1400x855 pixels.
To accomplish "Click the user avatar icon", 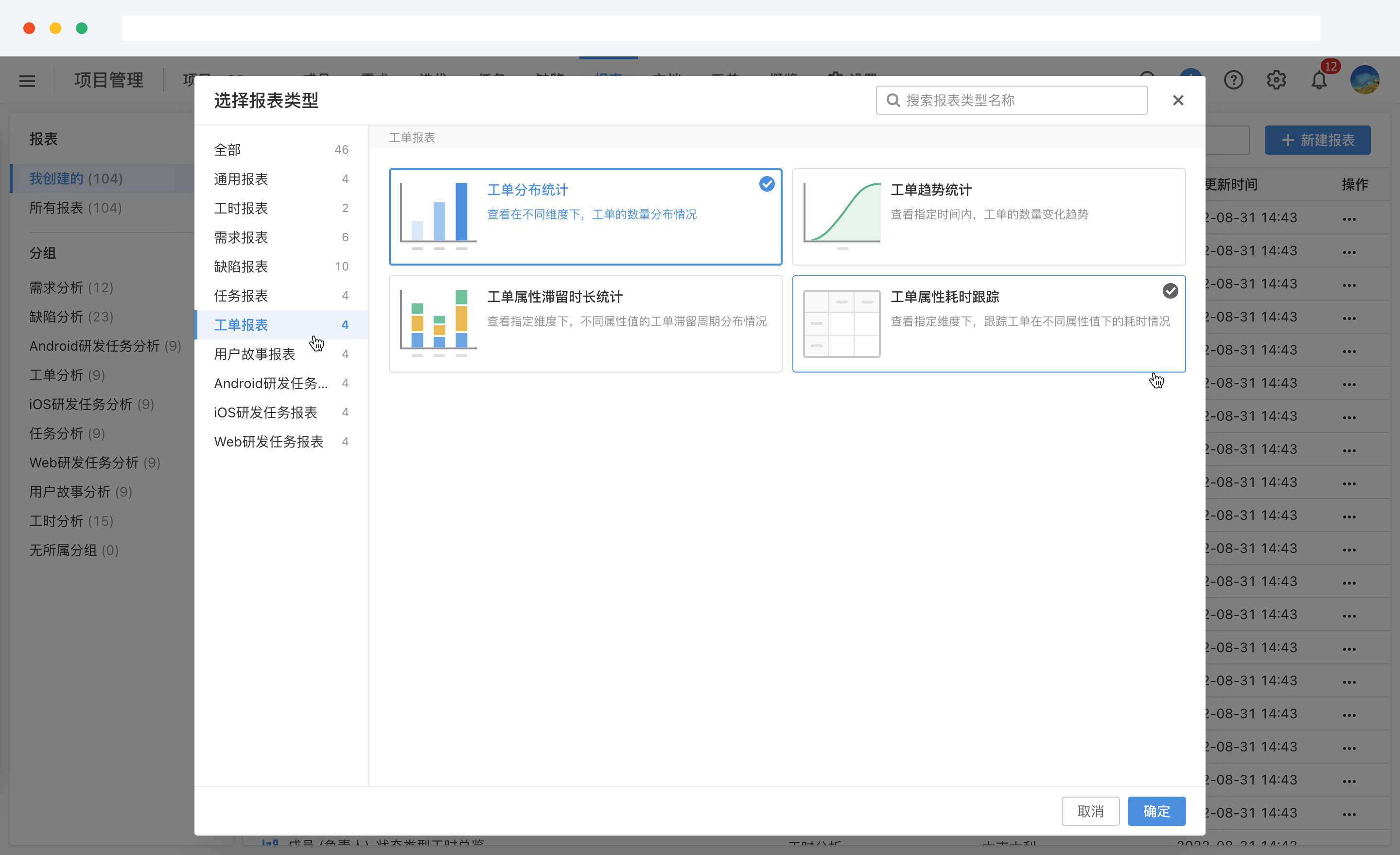I will pyautogui.click(x=1364, y=80).
